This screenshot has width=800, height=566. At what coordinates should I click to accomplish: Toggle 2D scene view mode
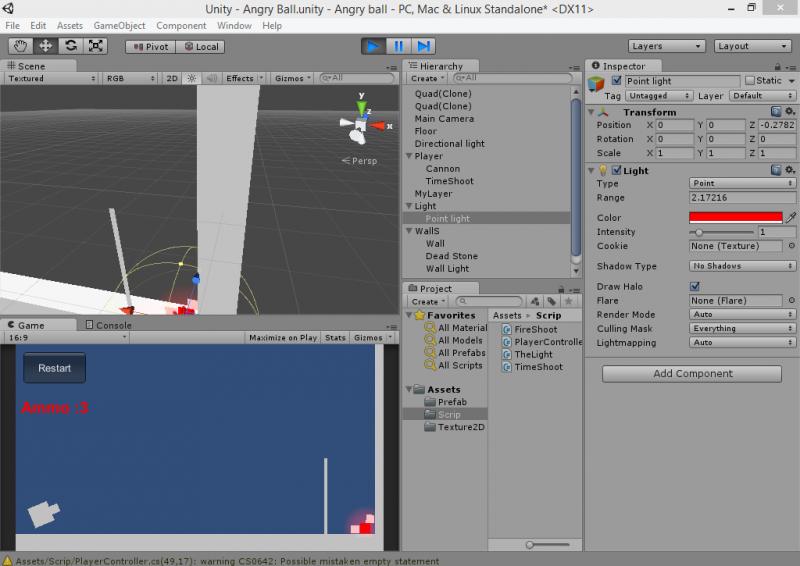[x=172, y=78]
